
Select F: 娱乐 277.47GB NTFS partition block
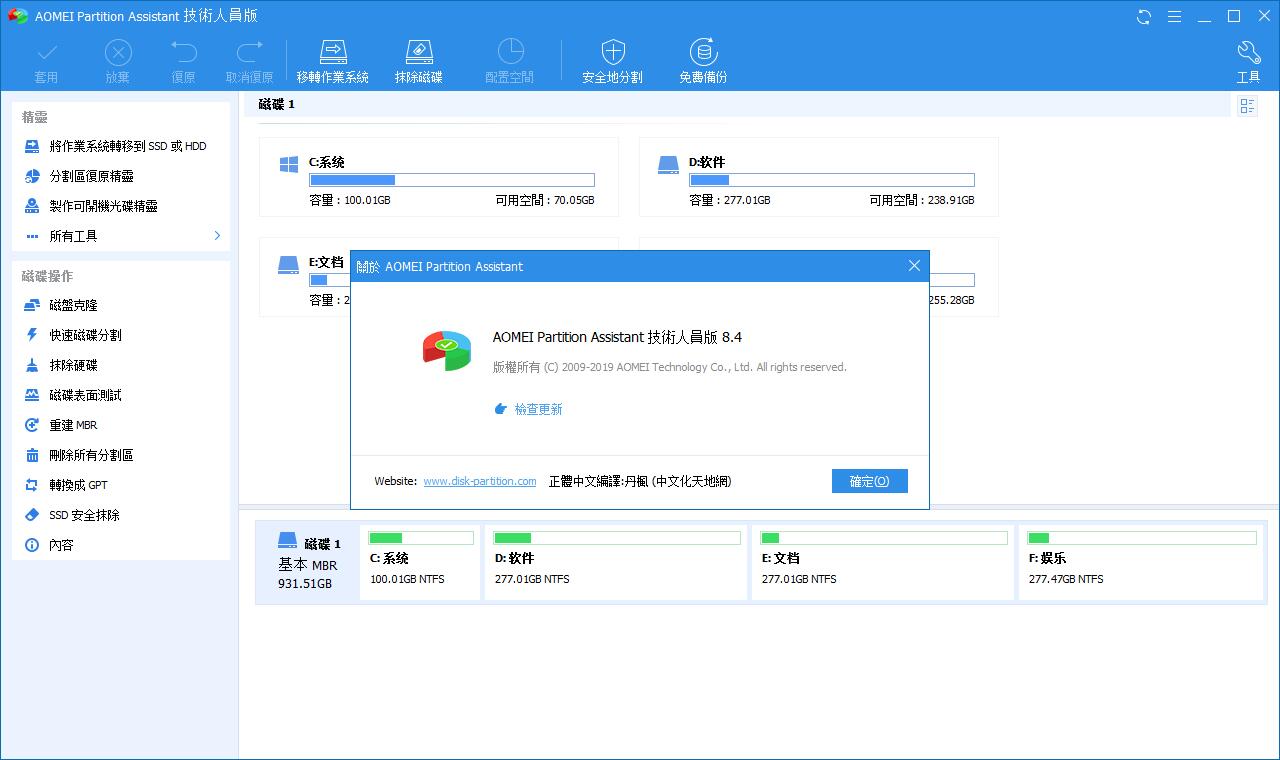(1142, 562)
